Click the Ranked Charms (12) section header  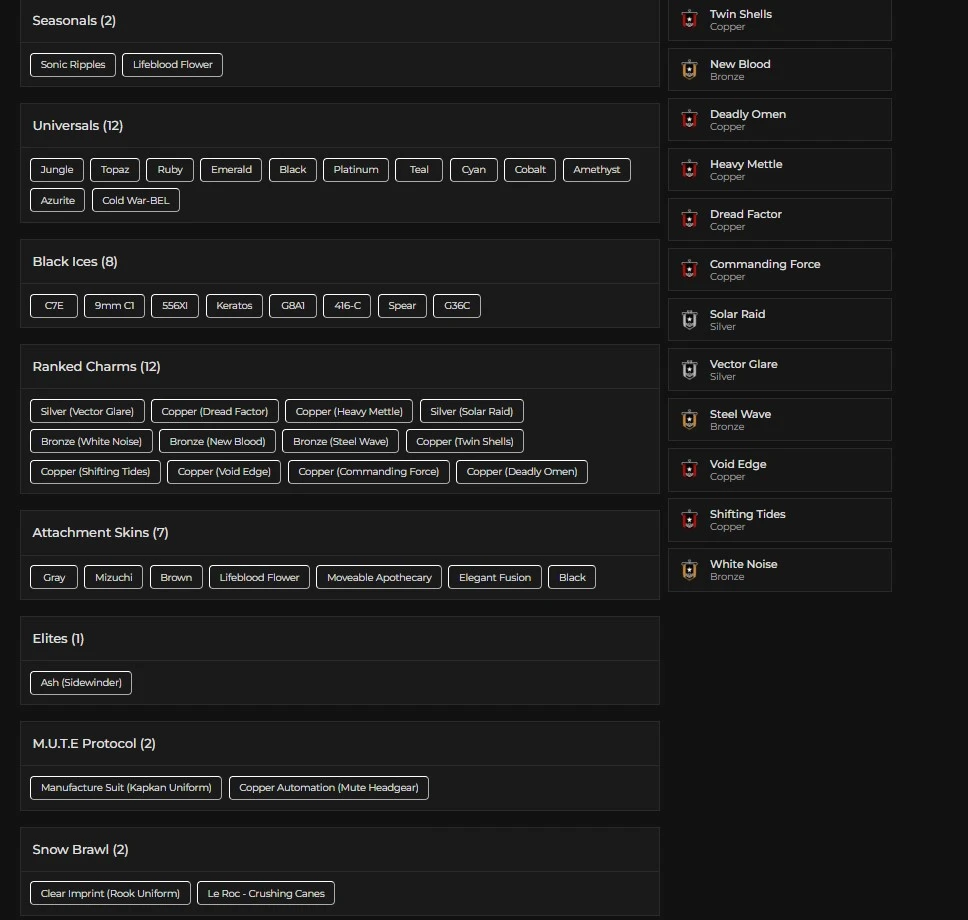pos(96,367)
